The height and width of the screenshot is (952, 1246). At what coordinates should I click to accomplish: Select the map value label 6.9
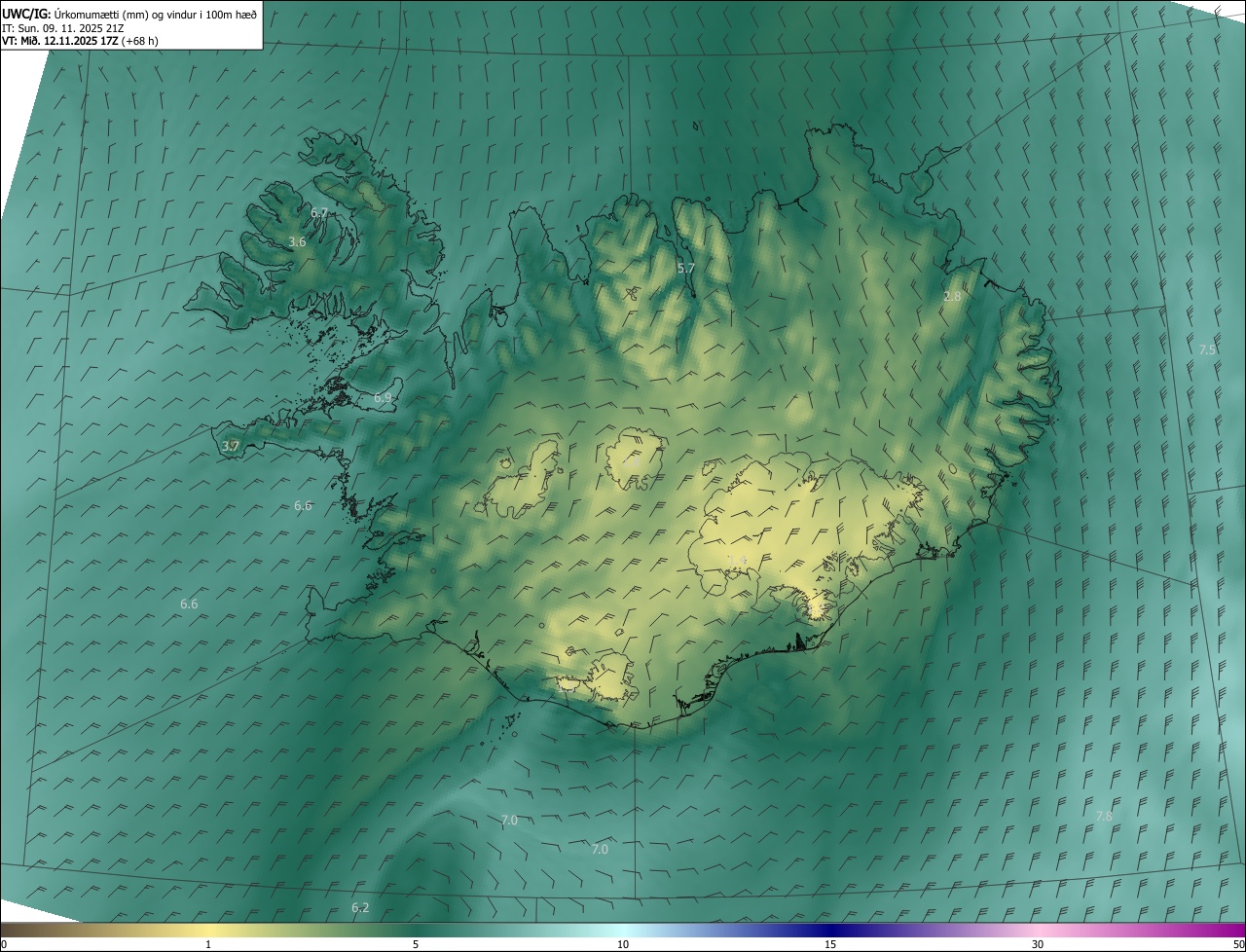point(383,397)
